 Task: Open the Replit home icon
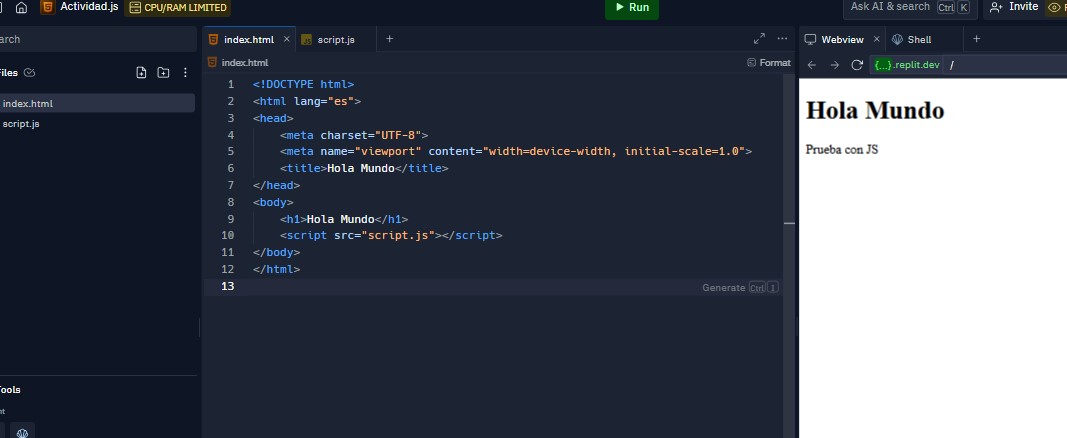(x=22, y=7)
